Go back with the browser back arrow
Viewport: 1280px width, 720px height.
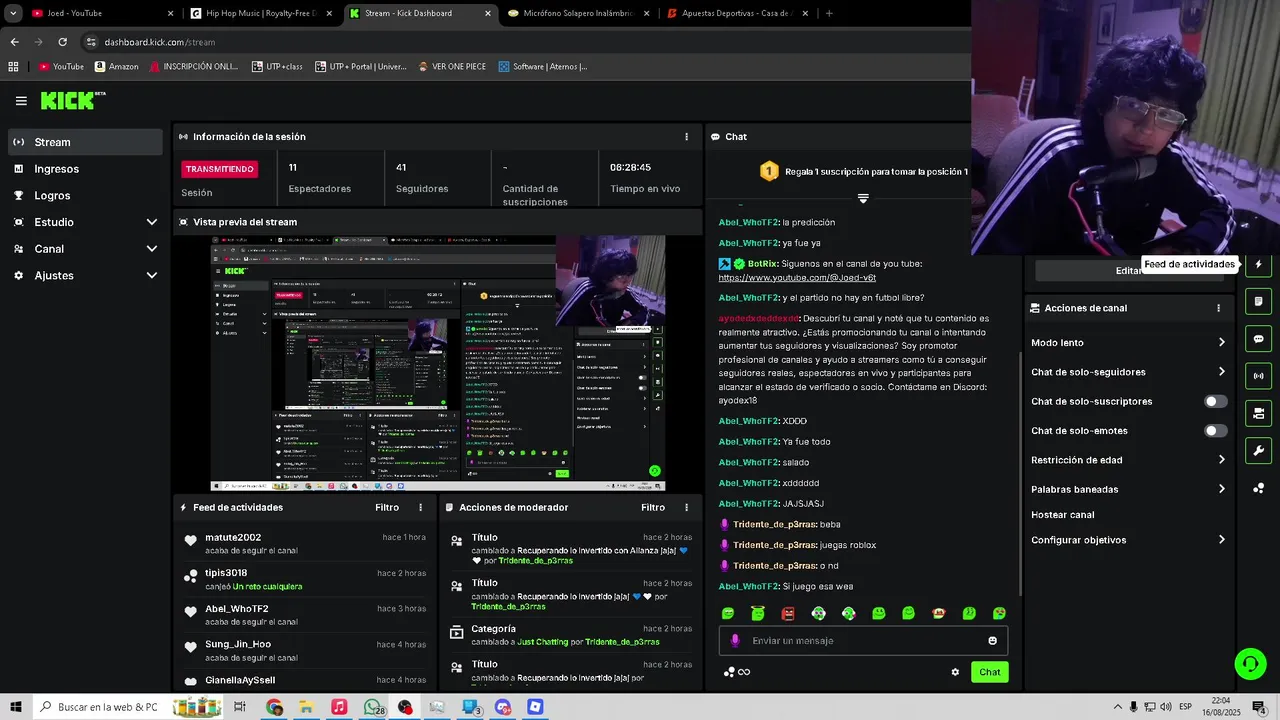pos(14,42)
